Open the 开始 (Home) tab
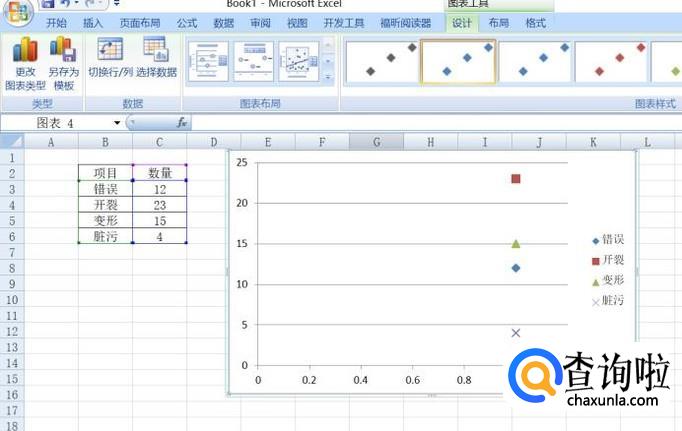This screenshot has height=431, width=682. point(57,23)
